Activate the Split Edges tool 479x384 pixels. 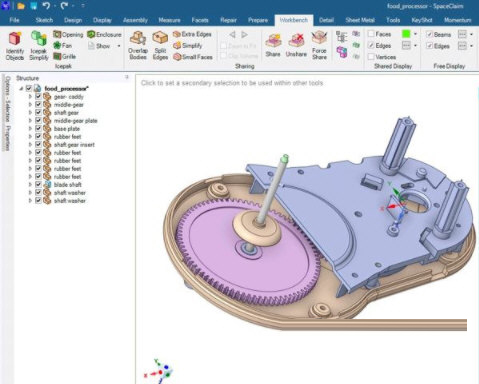pyautogui.click(x=160, y=46)
